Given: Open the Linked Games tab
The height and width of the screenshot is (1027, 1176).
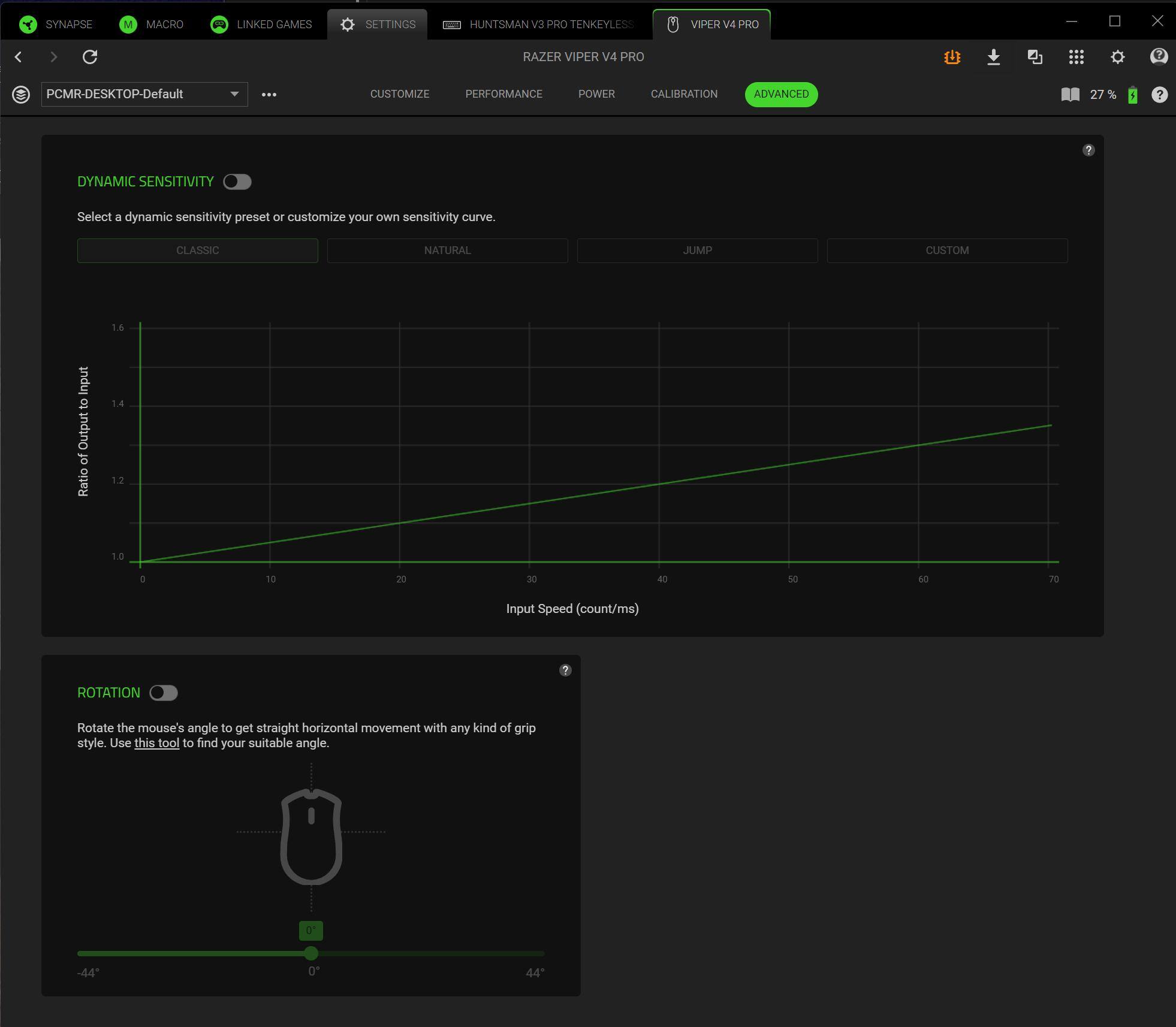Looking at the screenshot, I should tap(261, 25).
